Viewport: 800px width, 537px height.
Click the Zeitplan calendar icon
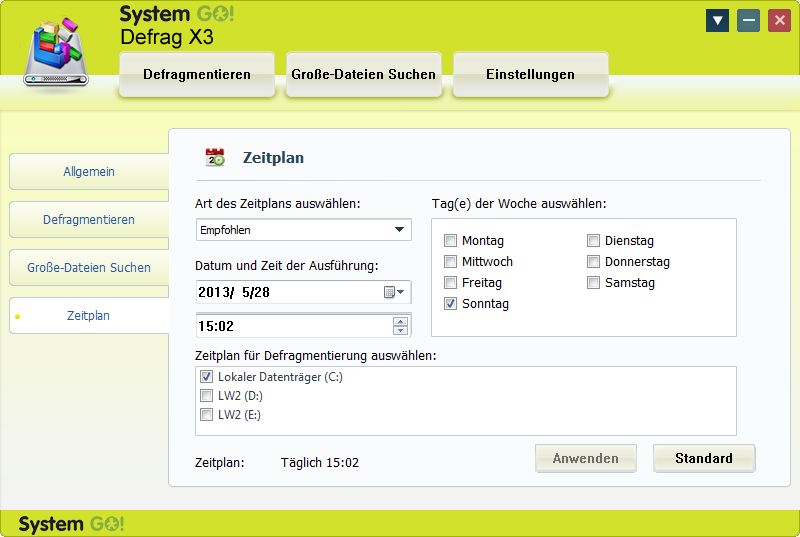[215, 157]
